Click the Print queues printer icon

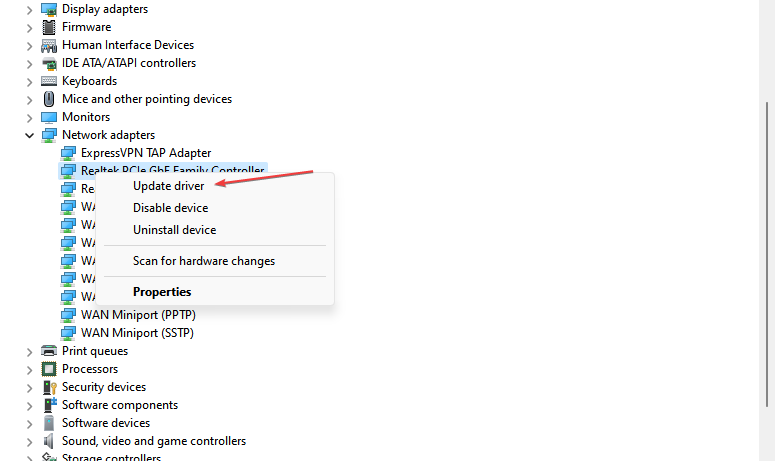(49, 351)
